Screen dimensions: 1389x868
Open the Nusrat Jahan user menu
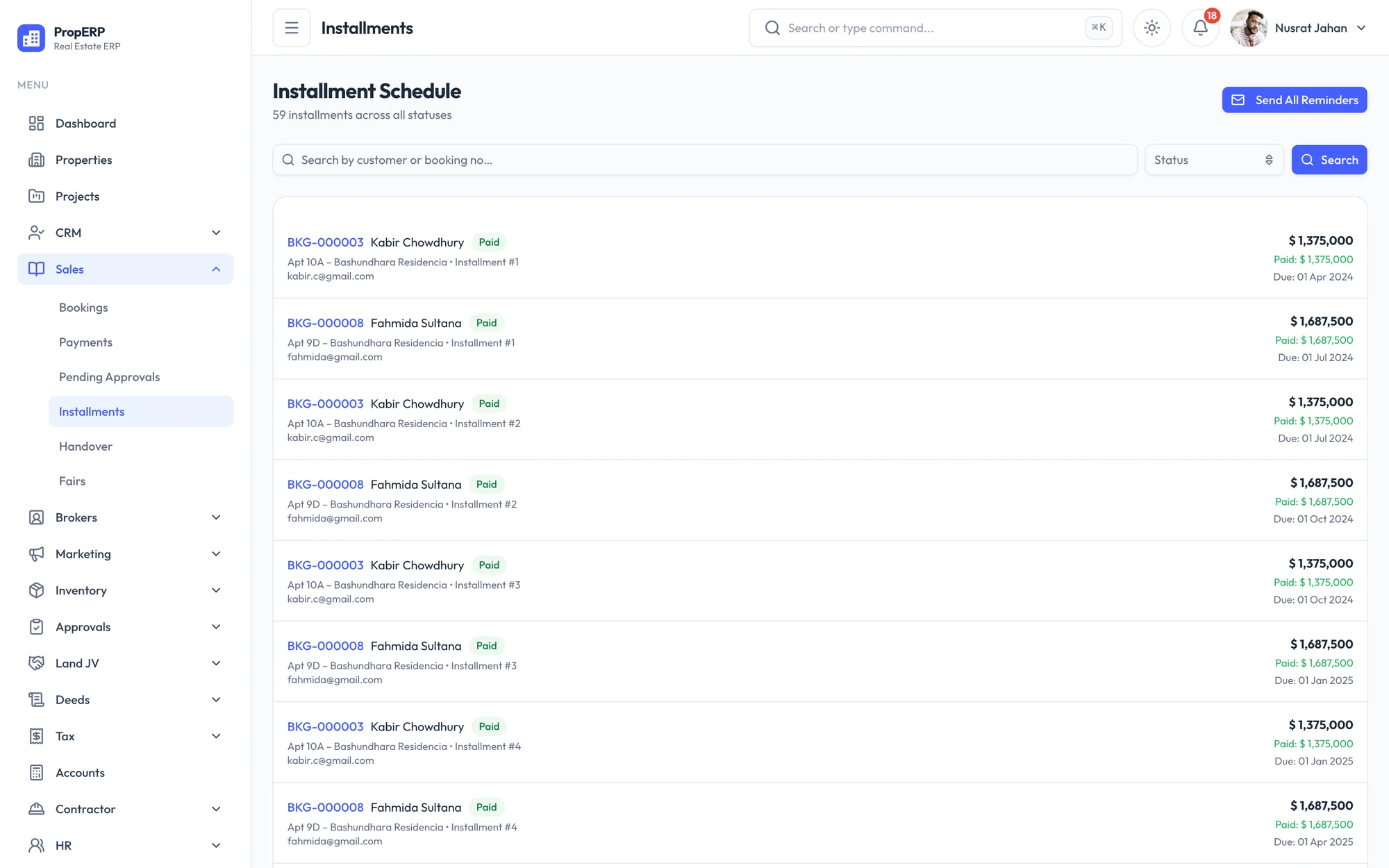click(x=1299, y=28)
